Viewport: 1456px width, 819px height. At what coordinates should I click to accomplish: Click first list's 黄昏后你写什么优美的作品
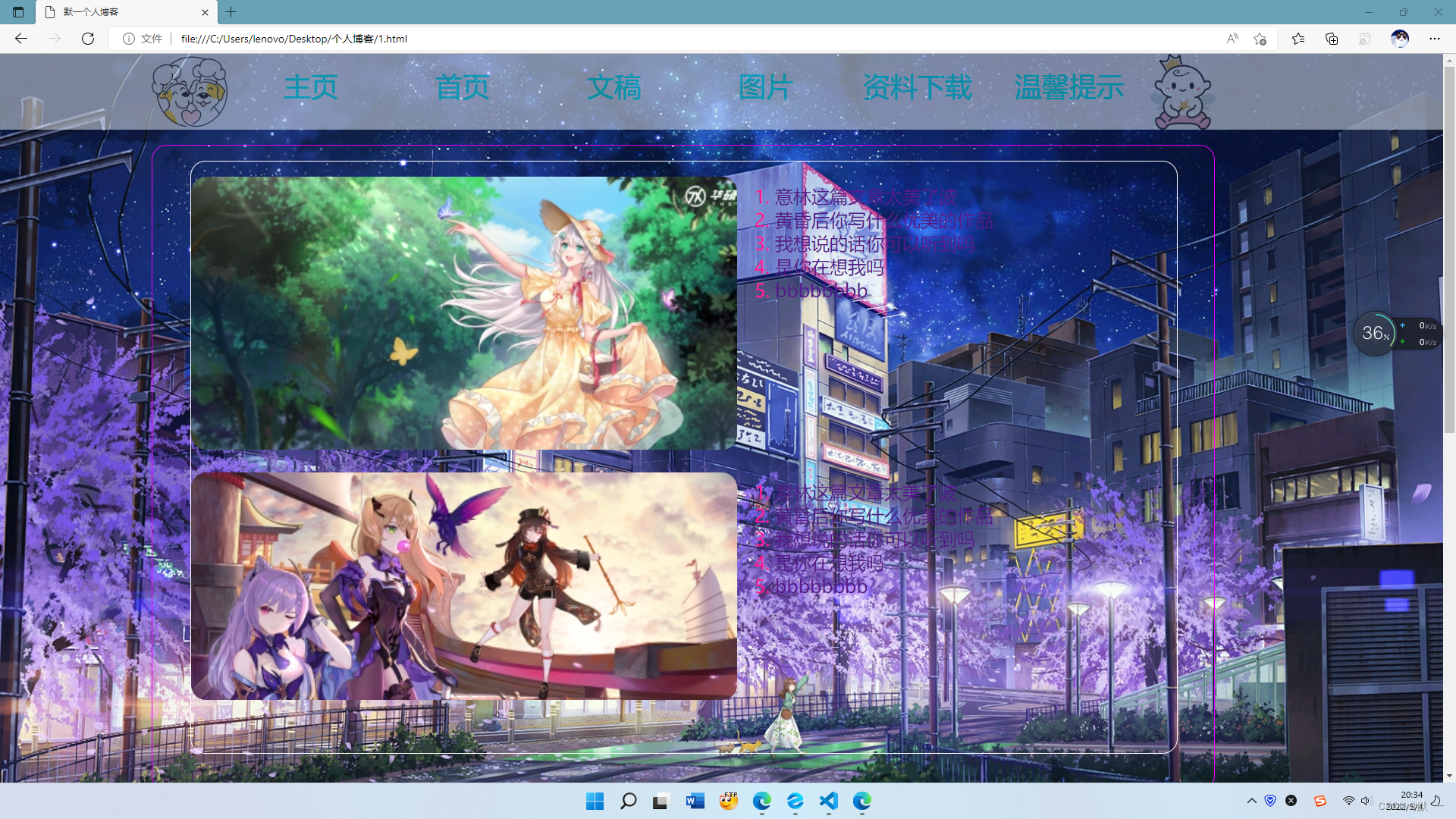pyautogui.click(x=884, y=221)
